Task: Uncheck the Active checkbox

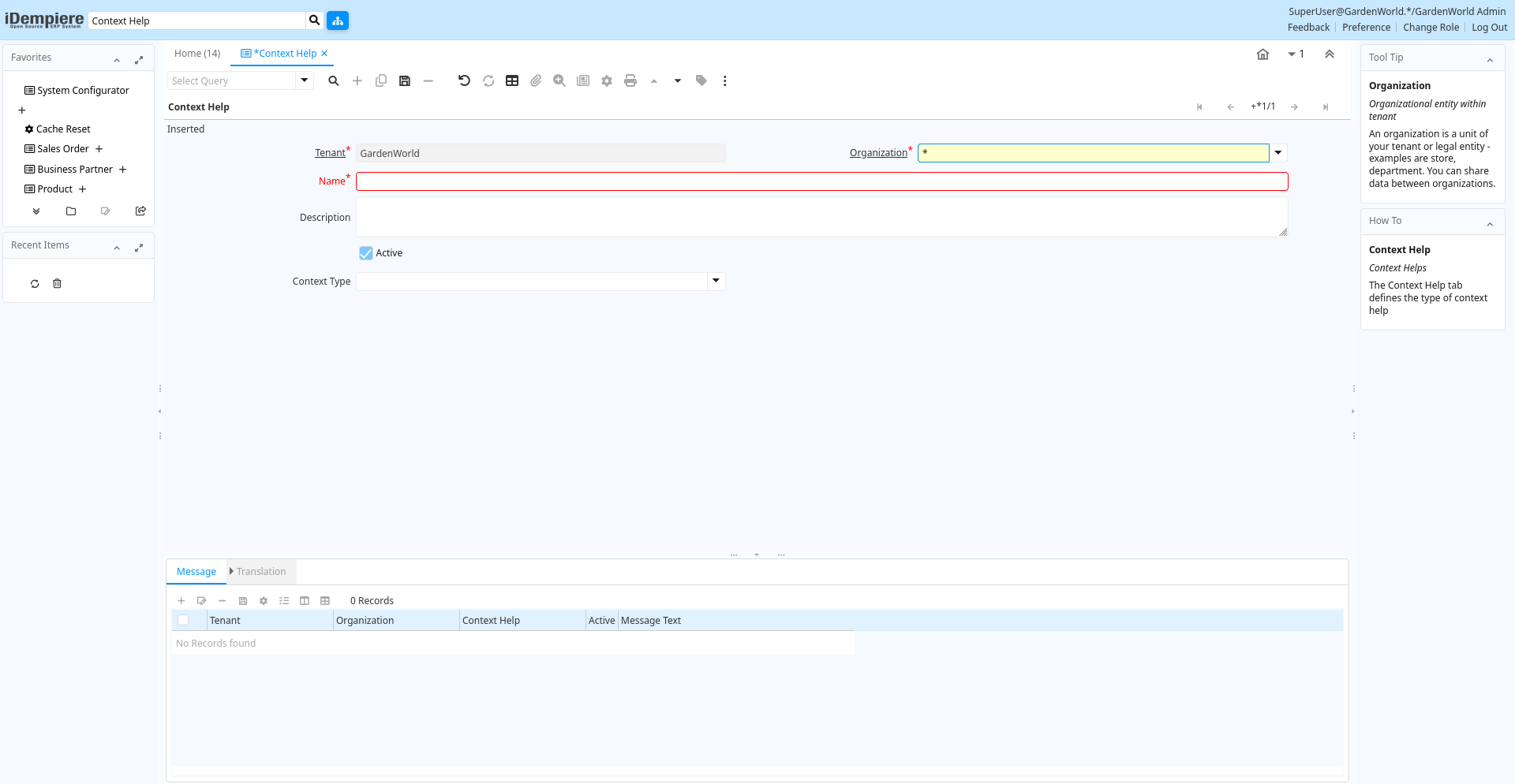Action: pos(366,253)
